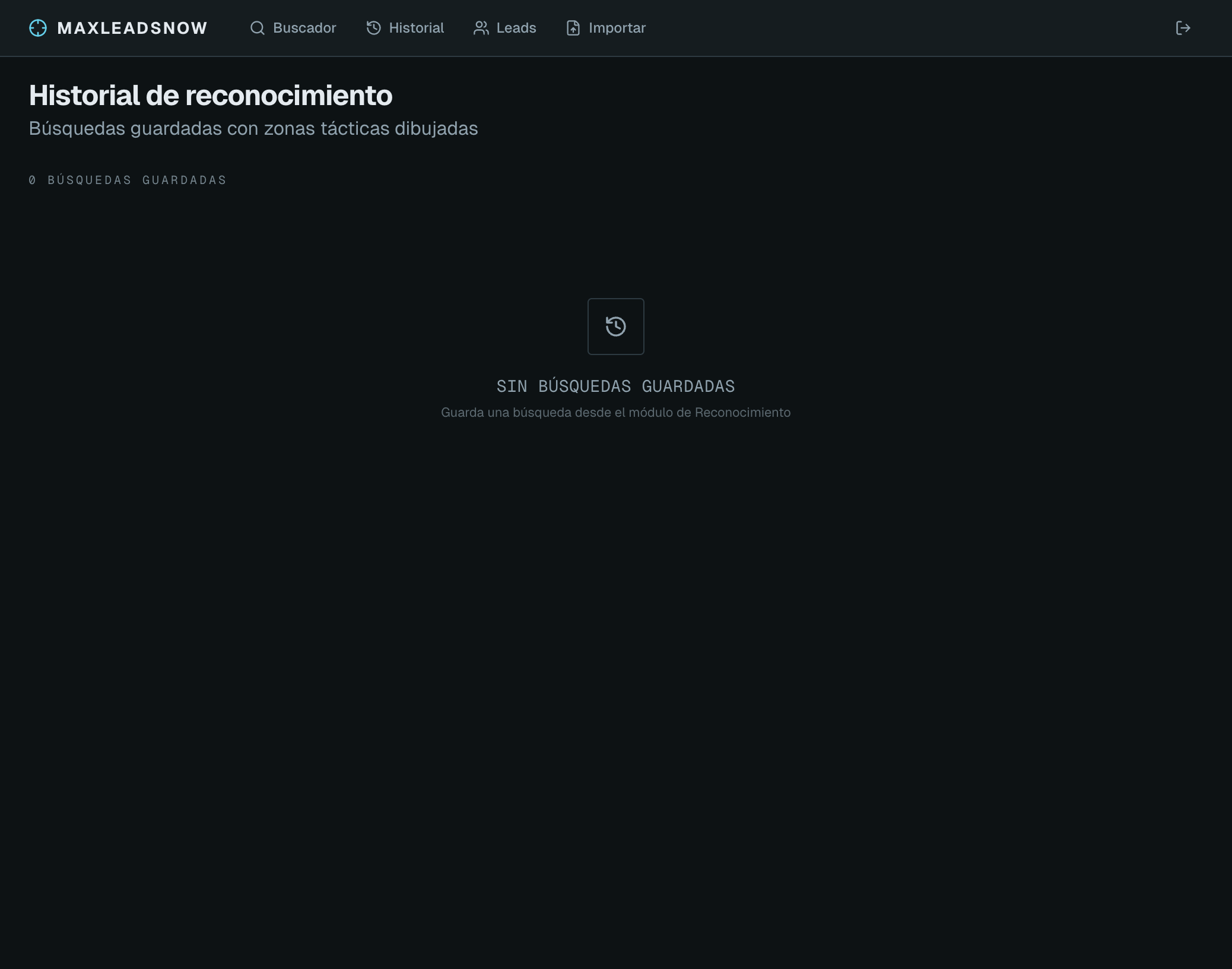Viewport: 1232px width, 969px height.
Task: Click the word 'Reconocimiento' in hint text
Action: 742,413
